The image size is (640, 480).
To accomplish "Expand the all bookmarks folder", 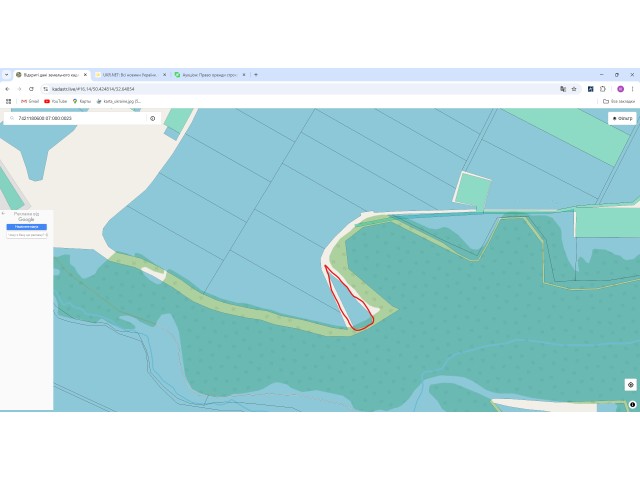I will tap(619, 101).
